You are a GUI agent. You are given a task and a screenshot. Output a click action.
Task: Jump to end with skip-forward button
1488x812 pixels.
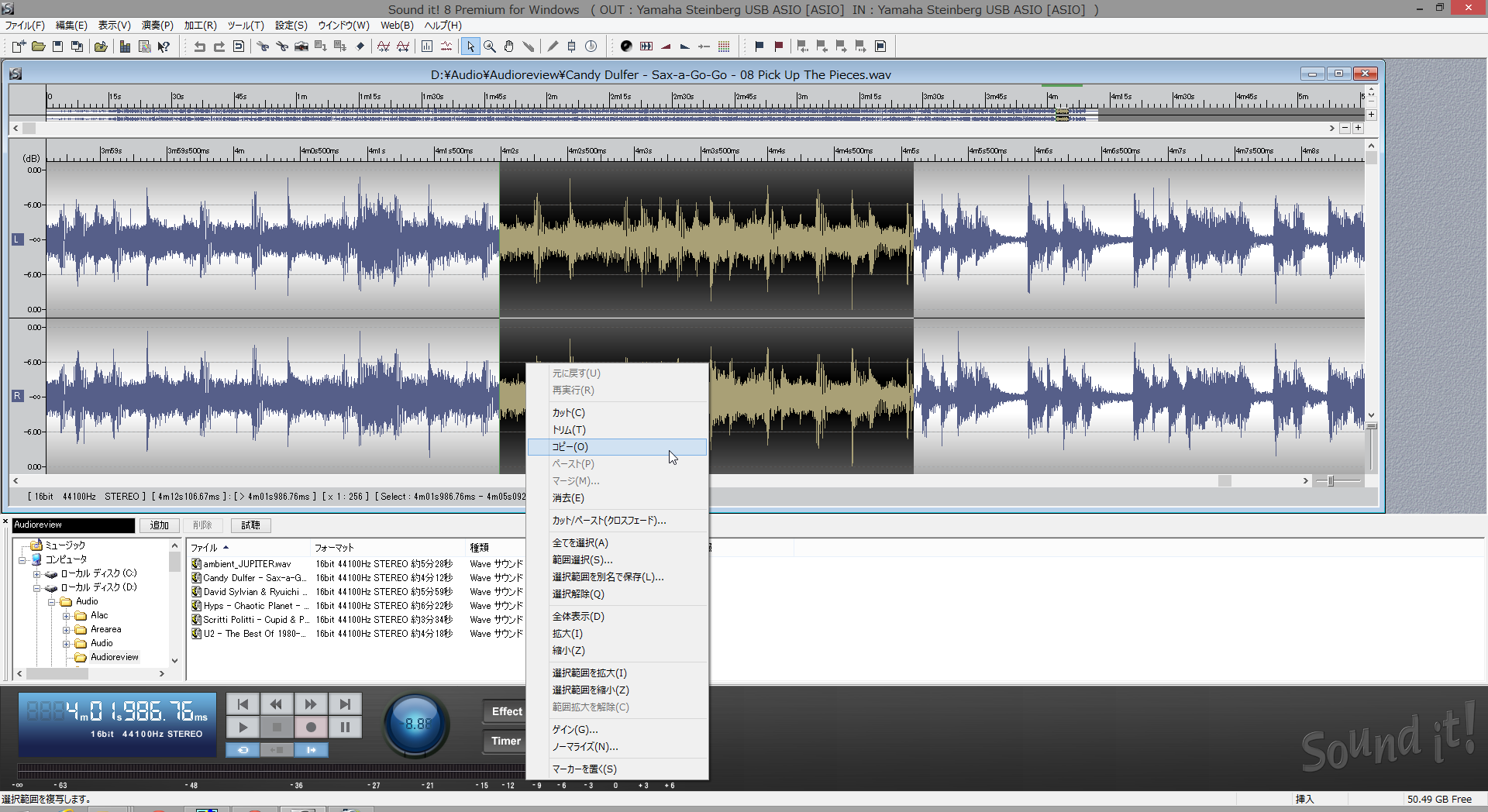tap(345, 704)
